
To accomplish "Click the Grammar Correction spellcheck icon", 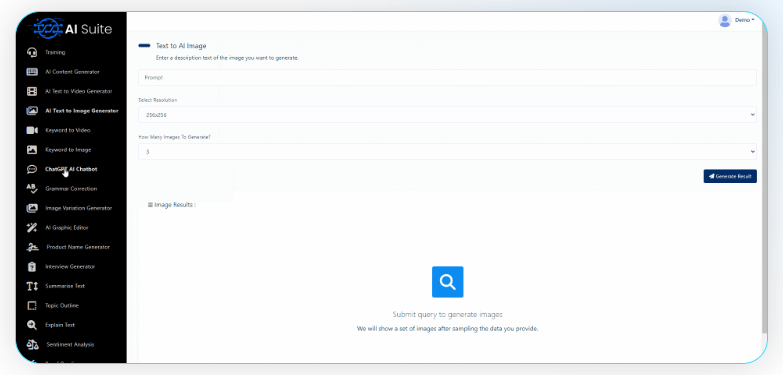I will point(32,189).
